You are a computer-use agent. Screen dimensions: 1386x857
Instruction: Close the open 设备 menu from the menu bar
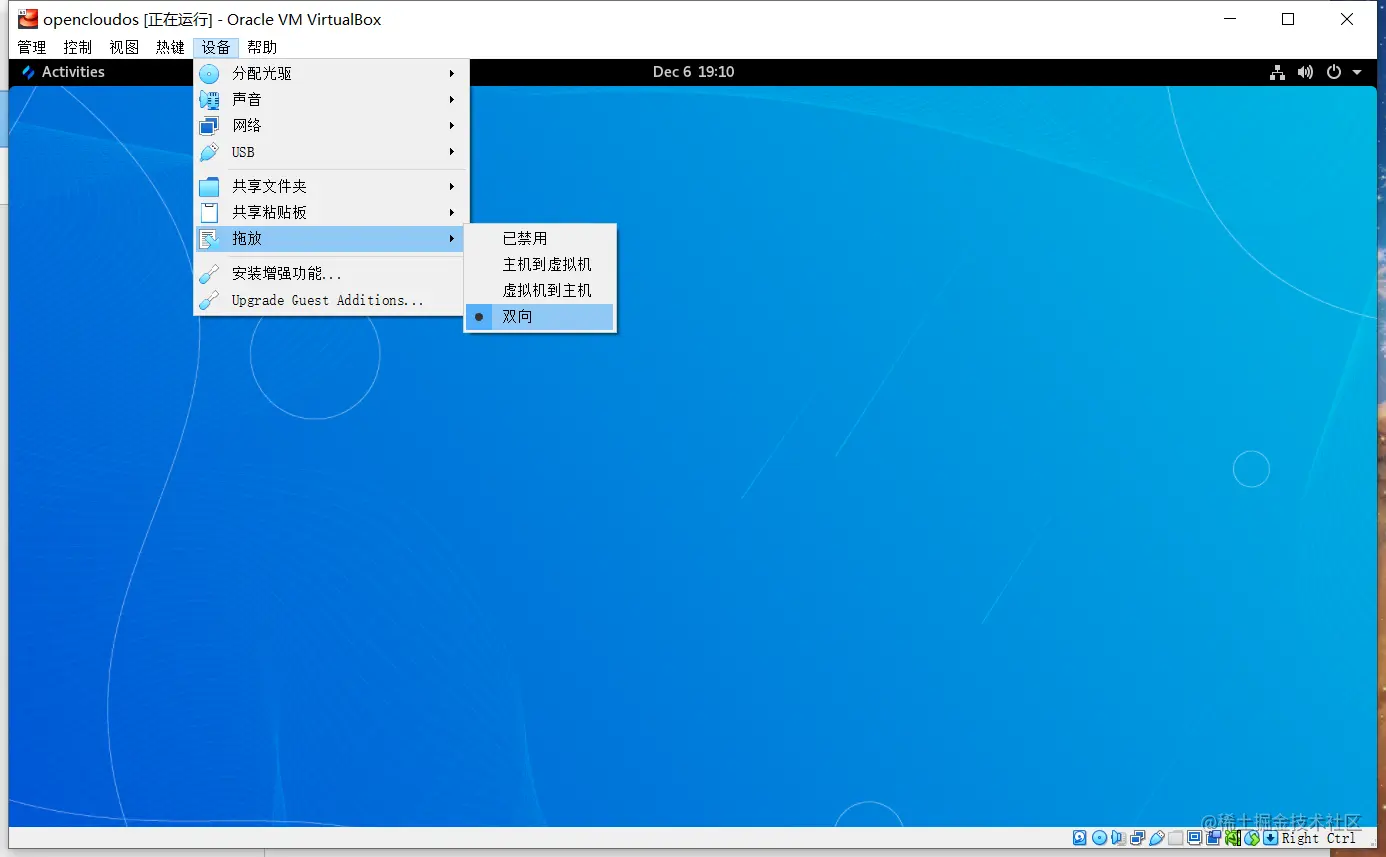pyautogui.click(x=216, y=47)
